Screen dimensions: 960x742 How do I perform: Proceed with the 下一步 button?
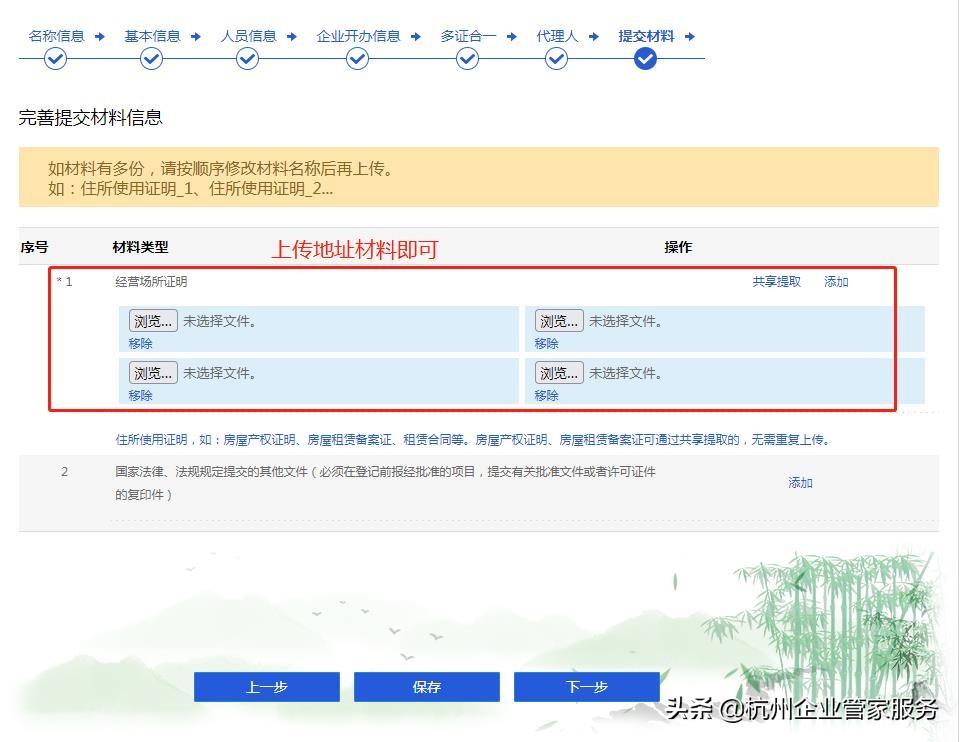coord(587,687)
